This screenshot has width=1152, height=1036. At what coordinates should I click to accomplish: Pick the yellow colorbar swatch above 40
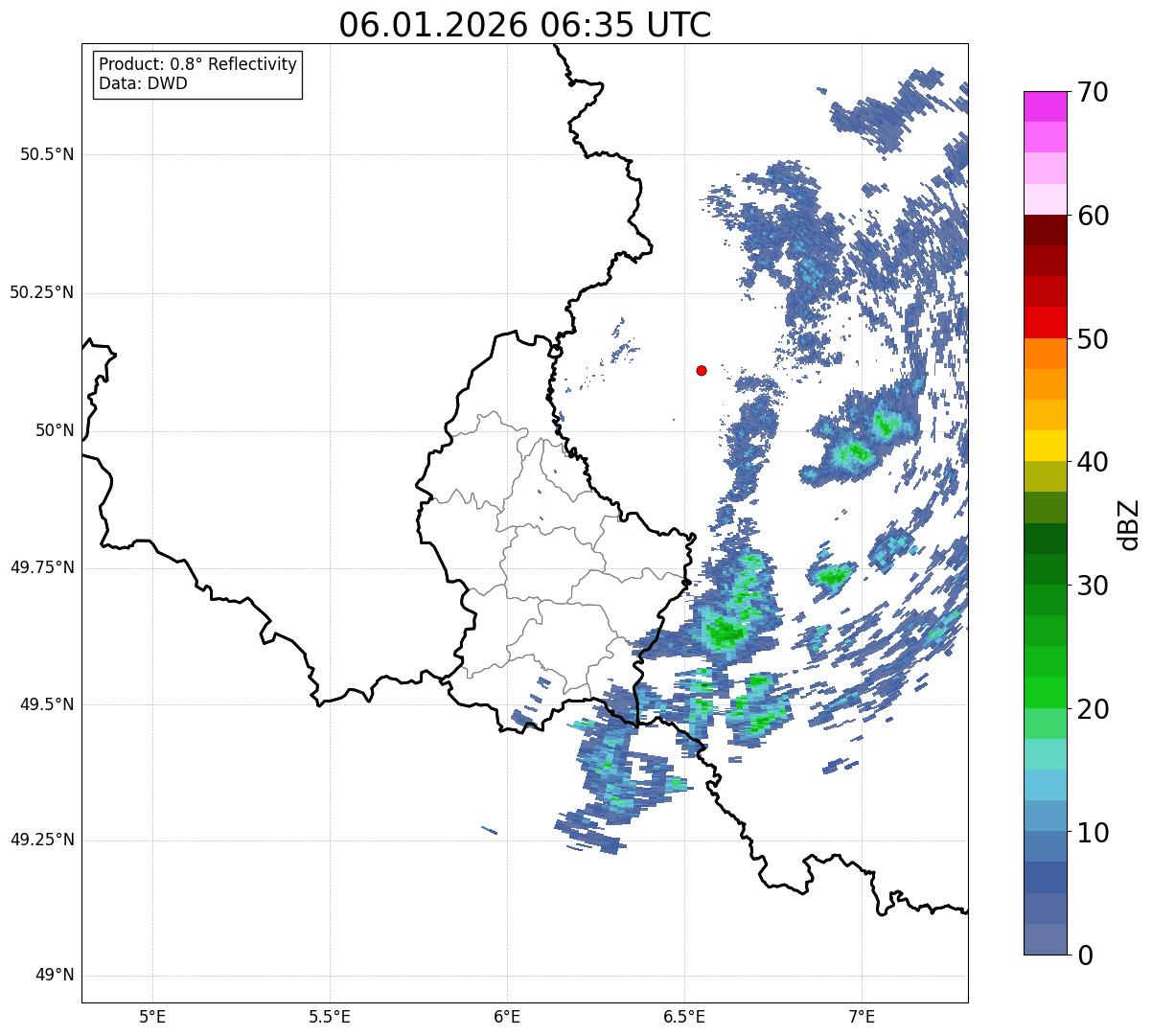[1045, 446]
